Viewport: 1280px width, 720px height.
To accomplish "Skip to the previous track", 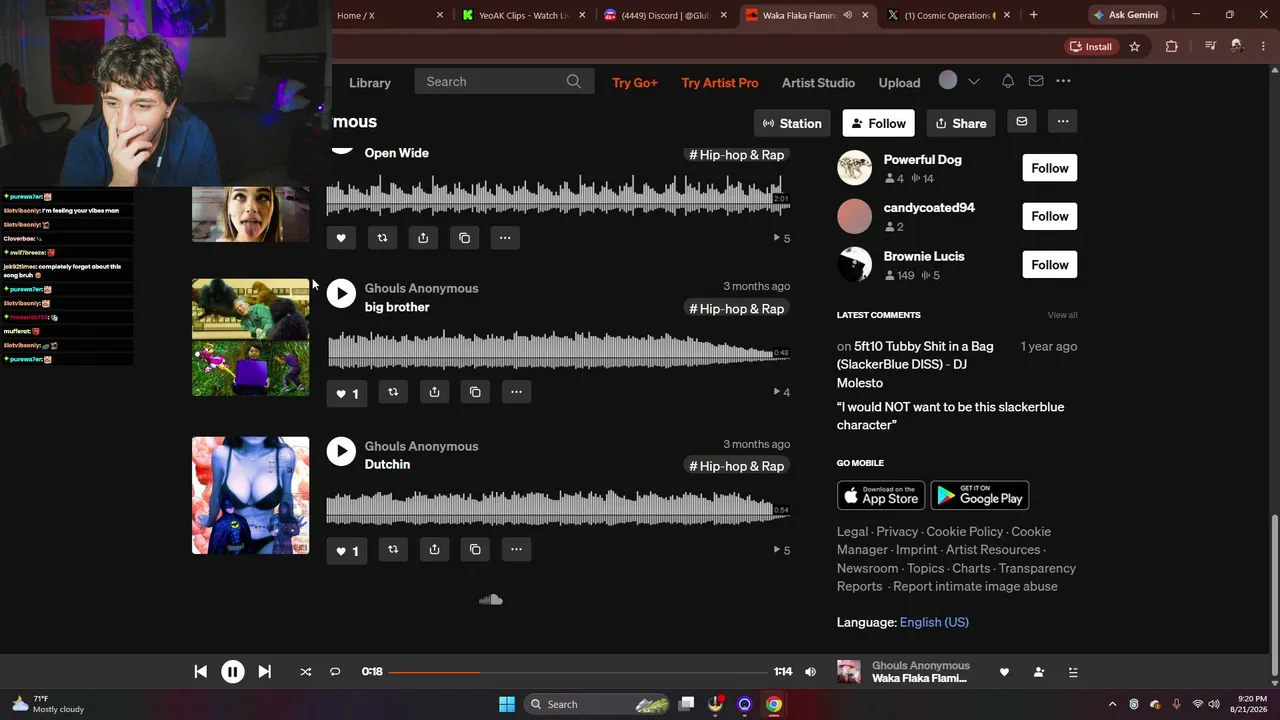I will [x=200, y=672].
